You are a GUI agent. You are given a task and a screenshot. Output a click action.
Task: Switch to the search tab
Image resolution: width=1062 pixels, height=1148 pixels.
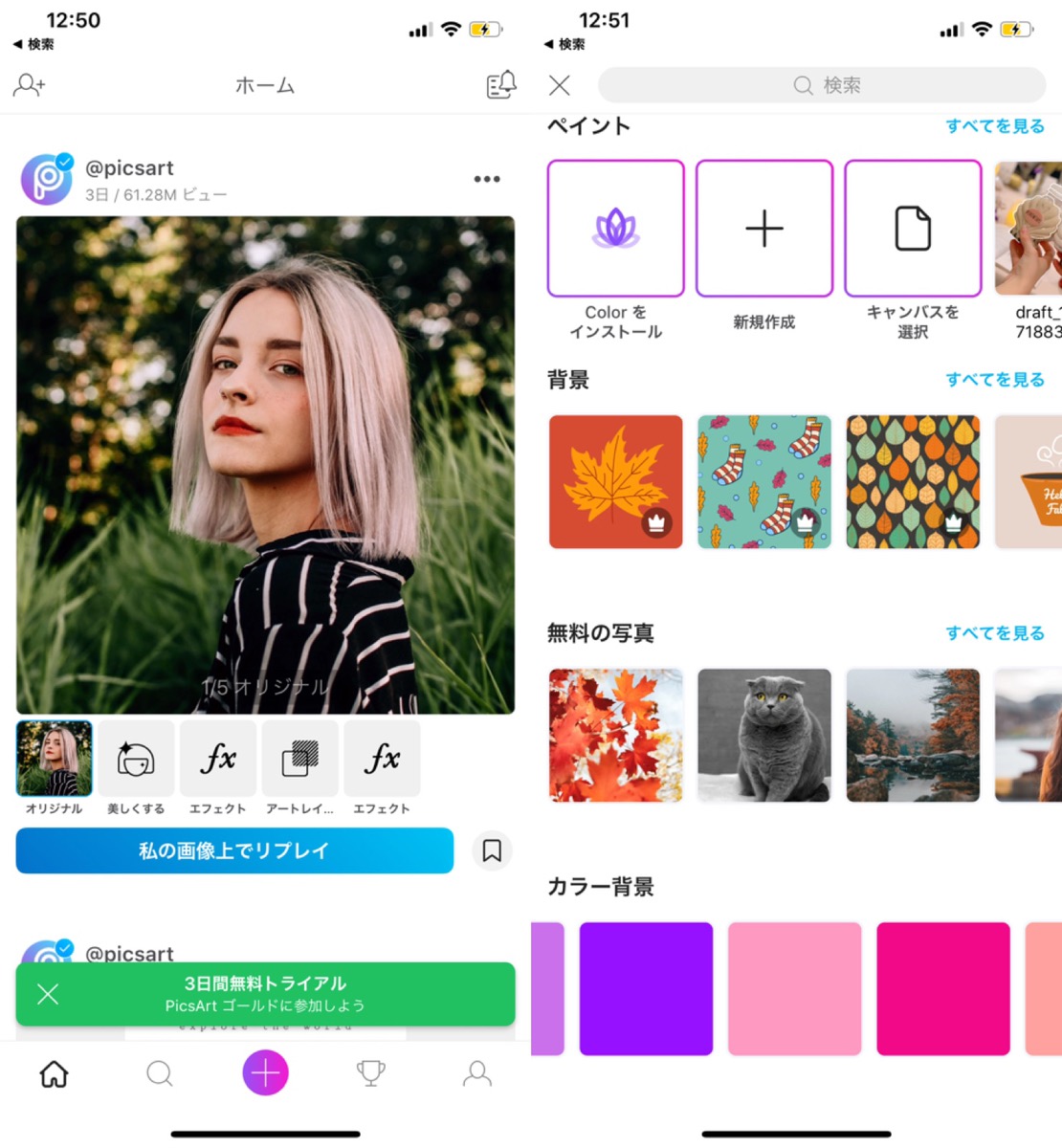[x=159, y=1073]
